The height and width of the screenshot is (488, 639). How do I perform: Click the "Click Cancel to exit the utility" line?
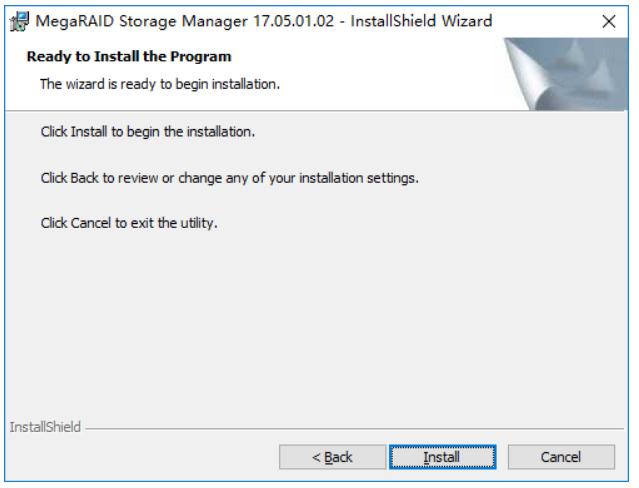click(129, 223)
